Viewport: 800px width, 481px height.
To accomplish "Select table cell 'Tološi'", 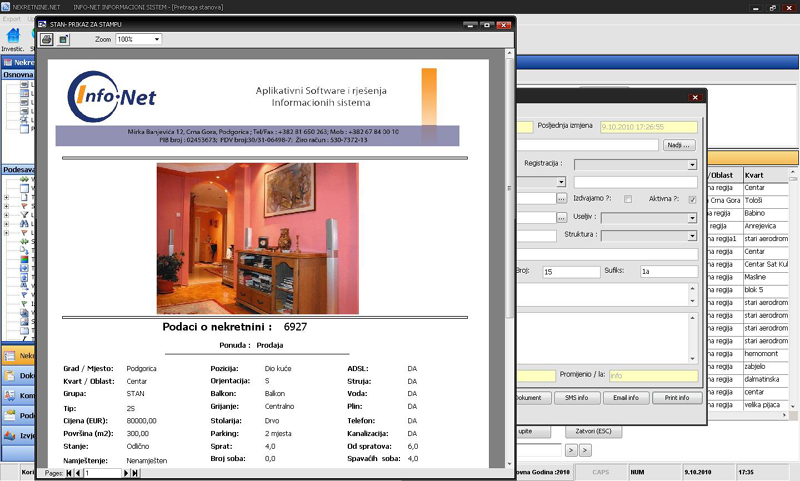I will click(x=766, y=200).
